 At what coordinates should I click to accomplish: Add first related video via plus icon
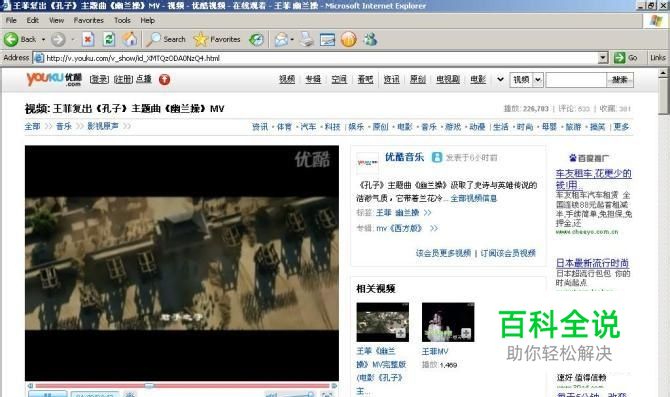400,333
